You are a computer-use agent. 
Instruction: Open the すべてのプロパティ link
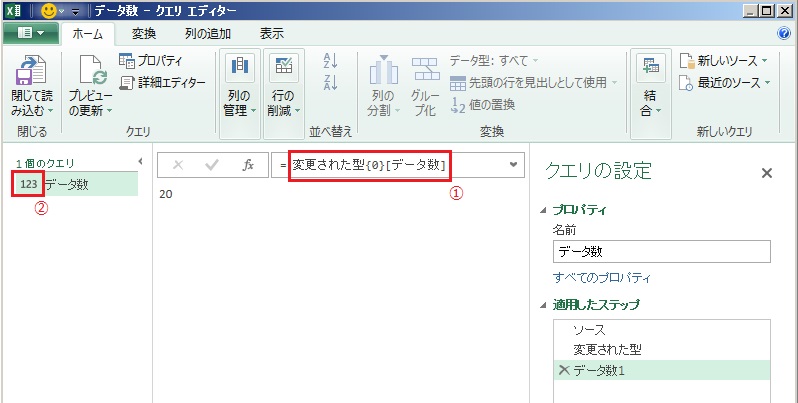pos(602,278)
